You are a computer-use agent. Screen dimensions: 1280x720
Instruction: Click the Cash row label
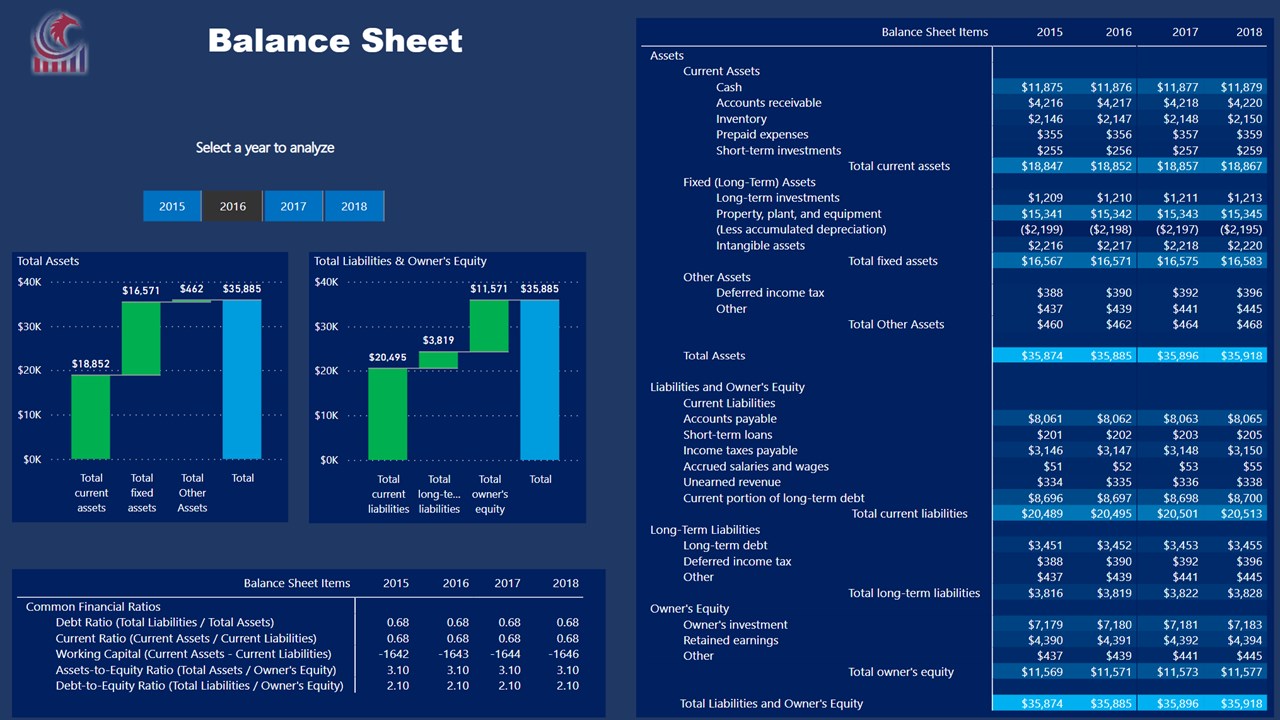pos(729,87)
